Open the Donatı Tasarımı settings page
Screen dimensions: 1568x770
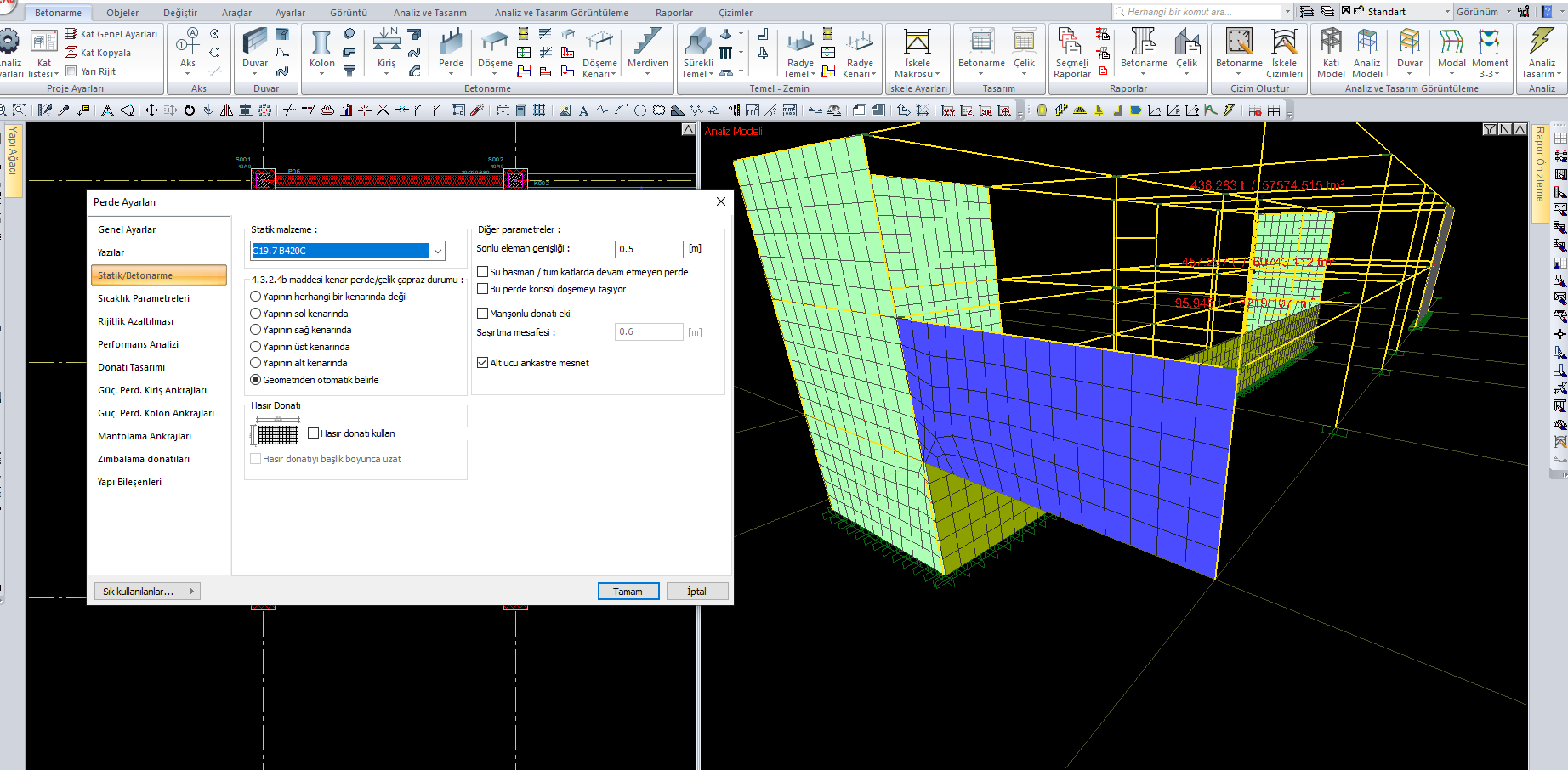click(x=132, y=367)
